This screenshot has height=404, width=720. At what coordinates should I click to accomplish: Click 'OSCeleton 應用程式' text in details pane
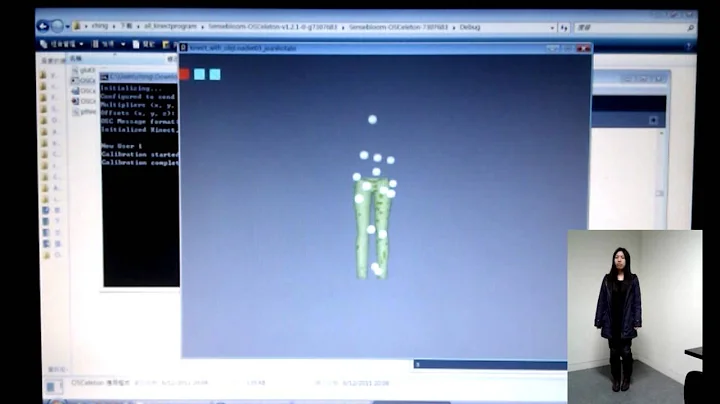point(101,382)
